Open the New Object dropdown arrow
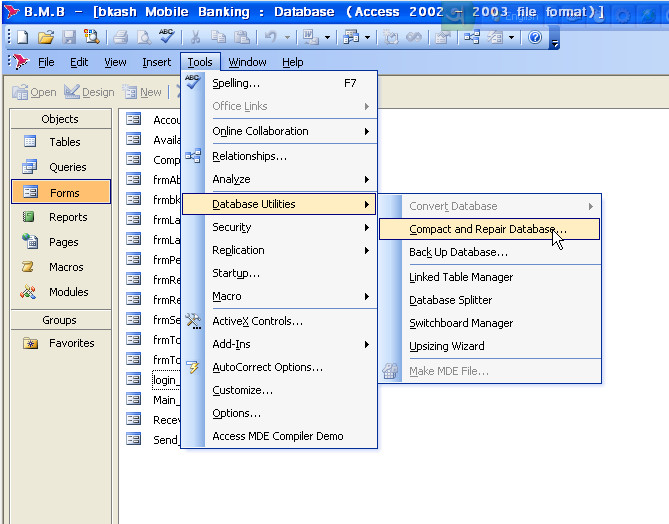The image size is (669, 524). [512, 38]
